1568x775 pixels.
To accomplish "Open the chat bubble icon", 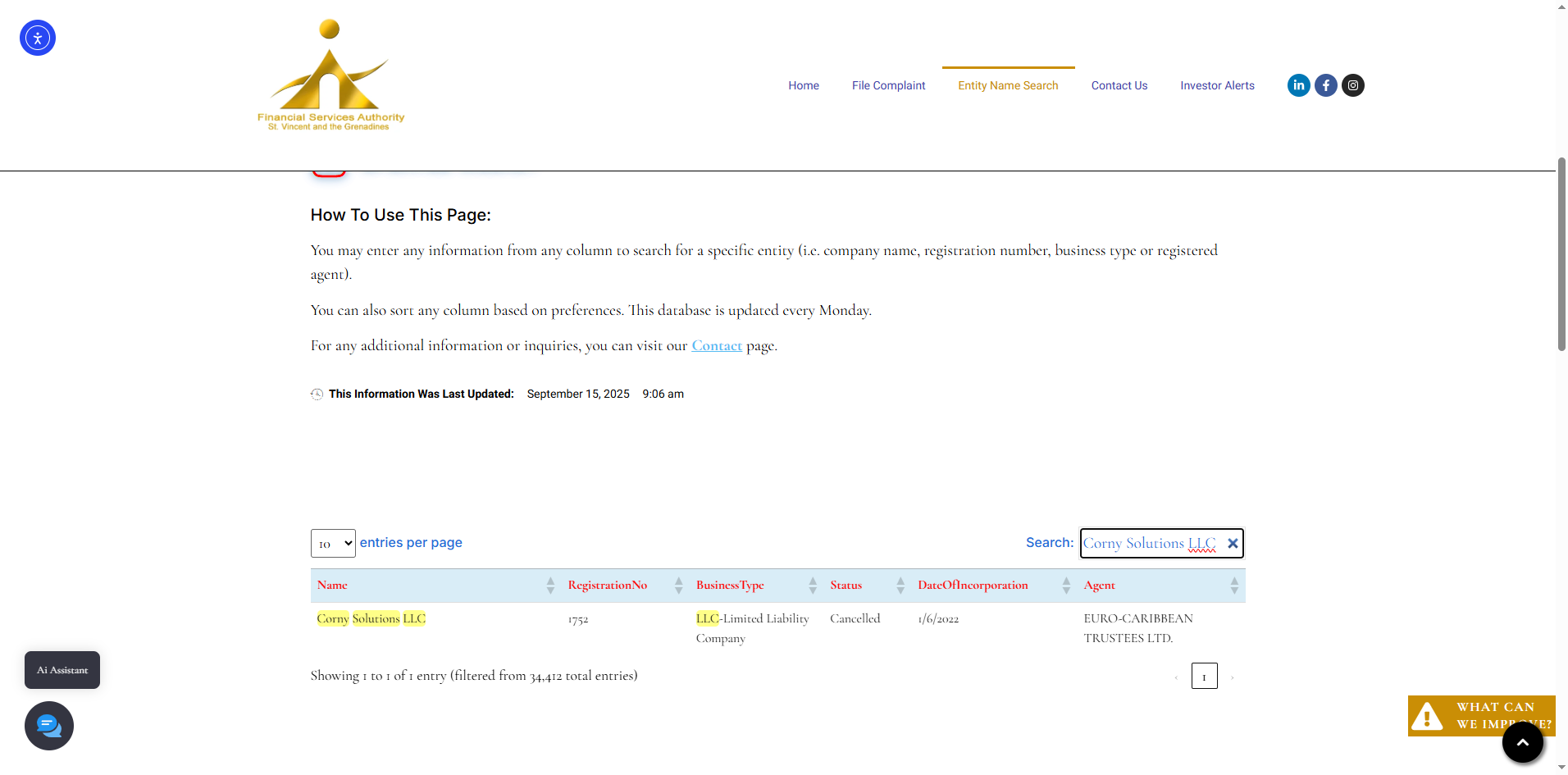I will point(49,726).
